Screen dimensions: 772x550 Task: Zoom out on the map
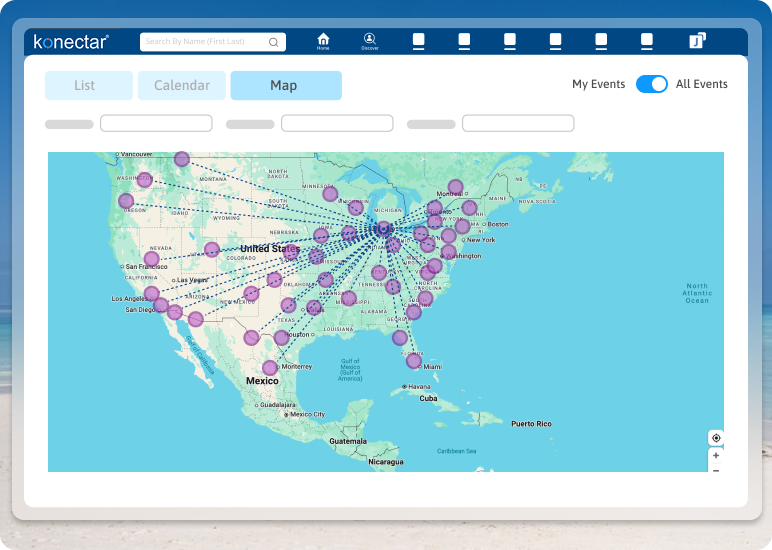[716, 469]
